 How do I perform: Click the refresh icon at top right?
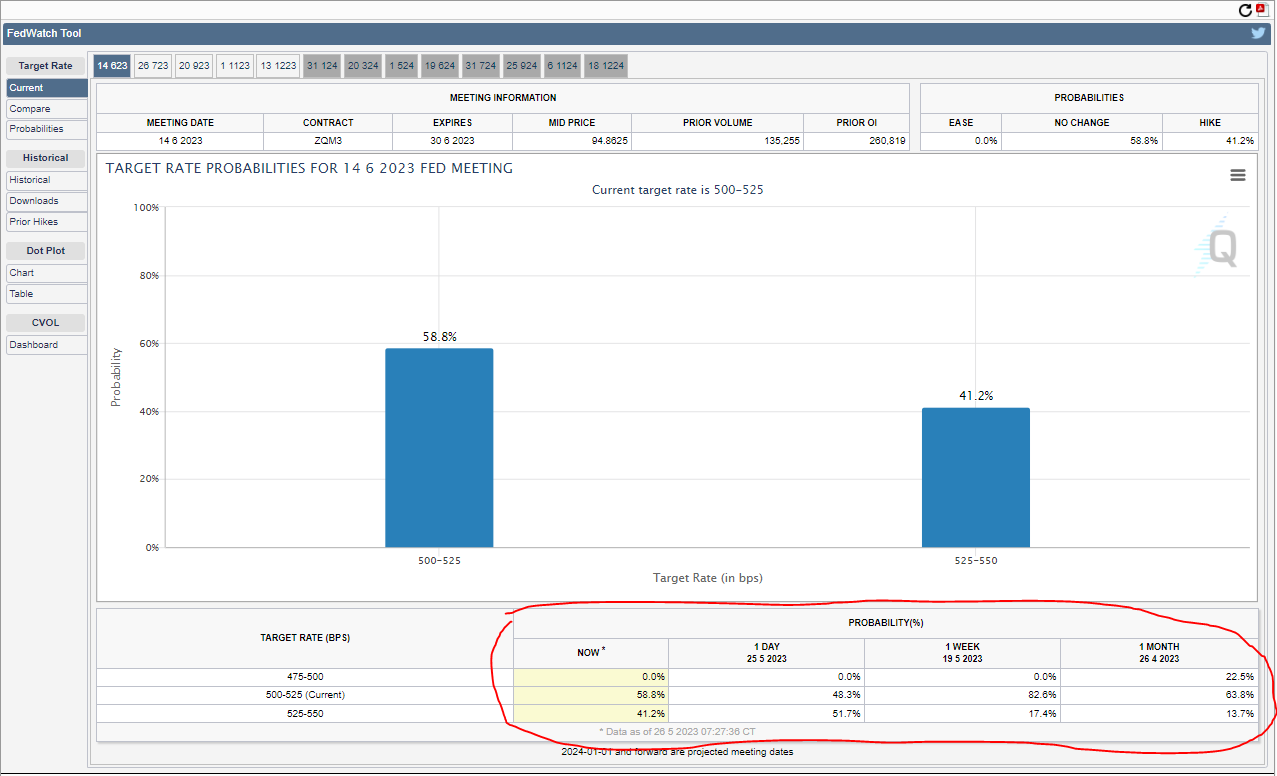click(x=1245, y=10)
